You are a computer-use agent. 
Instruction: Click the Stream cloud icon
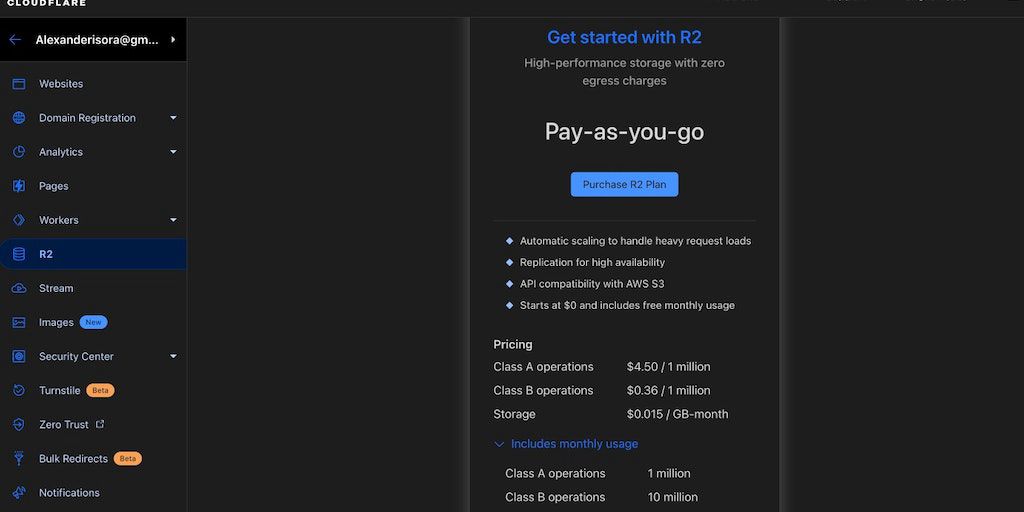pos(18,288)
